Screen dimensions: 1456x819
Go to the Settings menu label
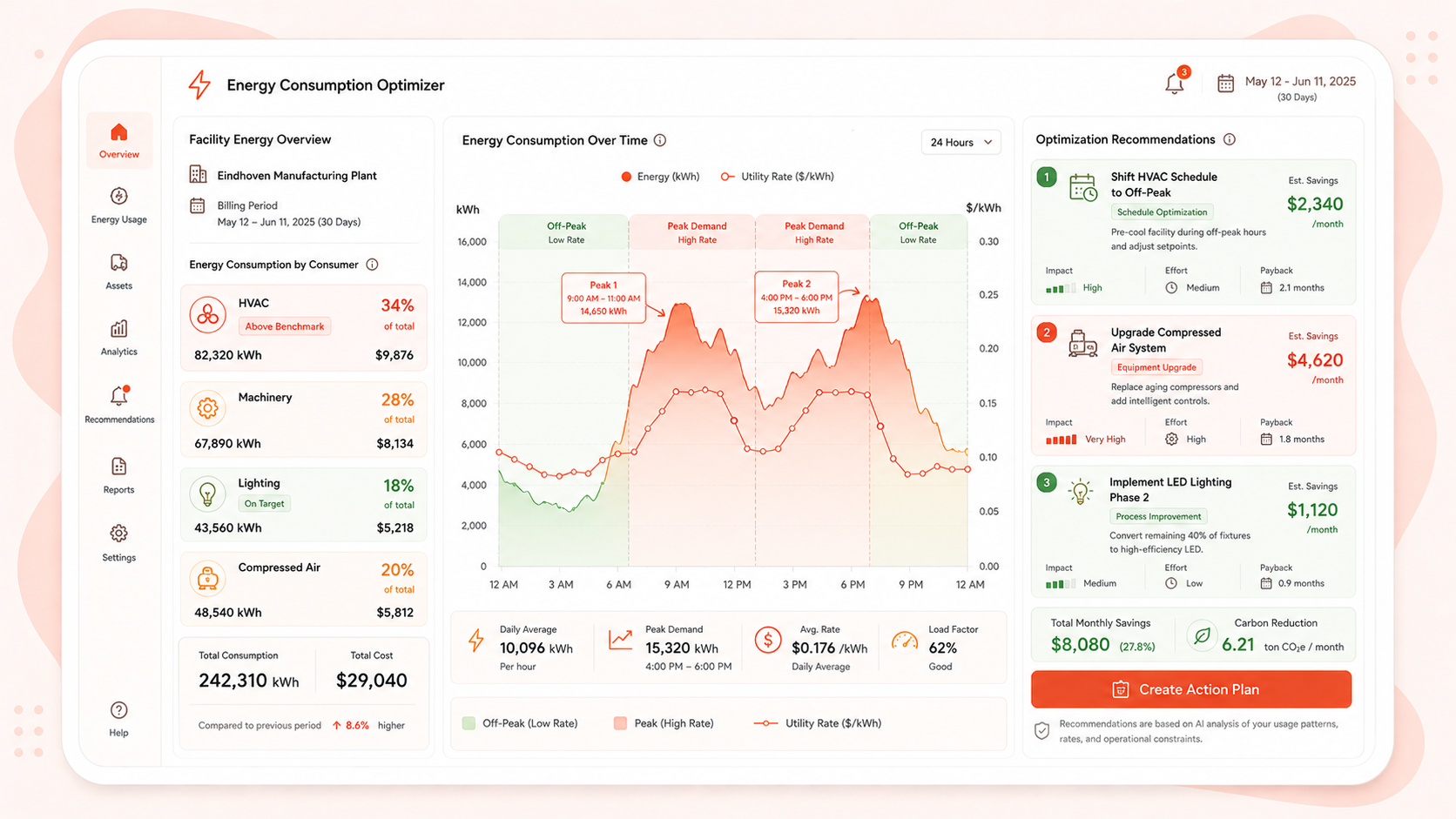(x=119, y=558)
